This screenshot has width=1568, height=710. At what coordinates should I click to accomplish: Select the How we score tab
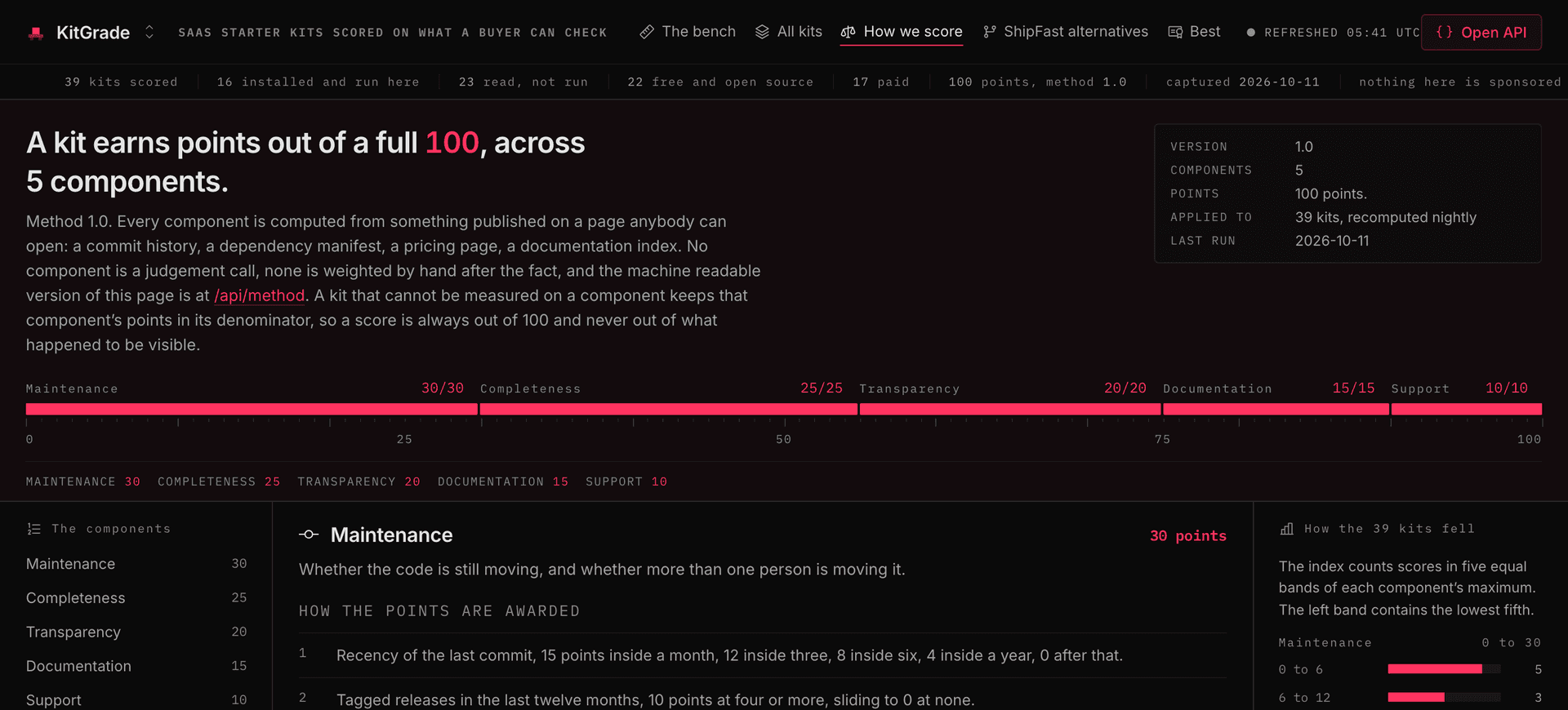point(902,32)
